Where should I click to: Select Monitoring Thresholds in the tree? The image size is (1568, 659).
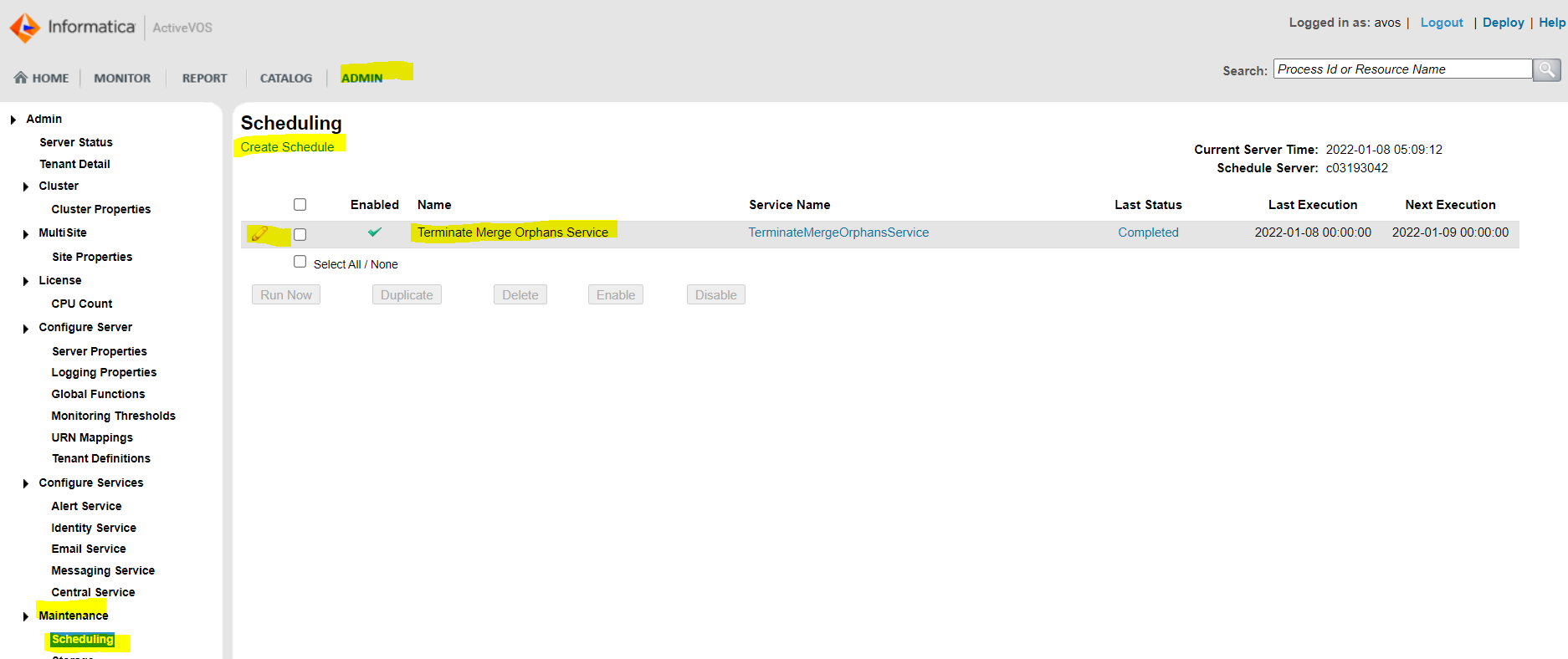114,416
